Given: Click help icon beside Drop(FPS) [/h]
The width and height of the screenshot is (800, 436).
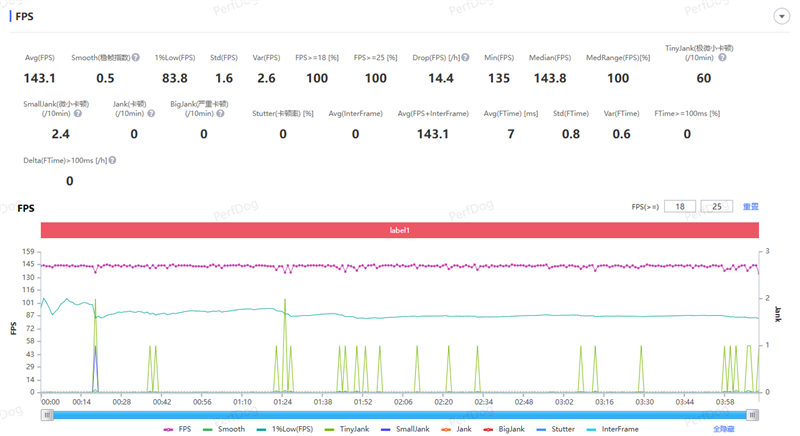Looking at the screenshot, I should pyautogui.click(x=465, y=58).
